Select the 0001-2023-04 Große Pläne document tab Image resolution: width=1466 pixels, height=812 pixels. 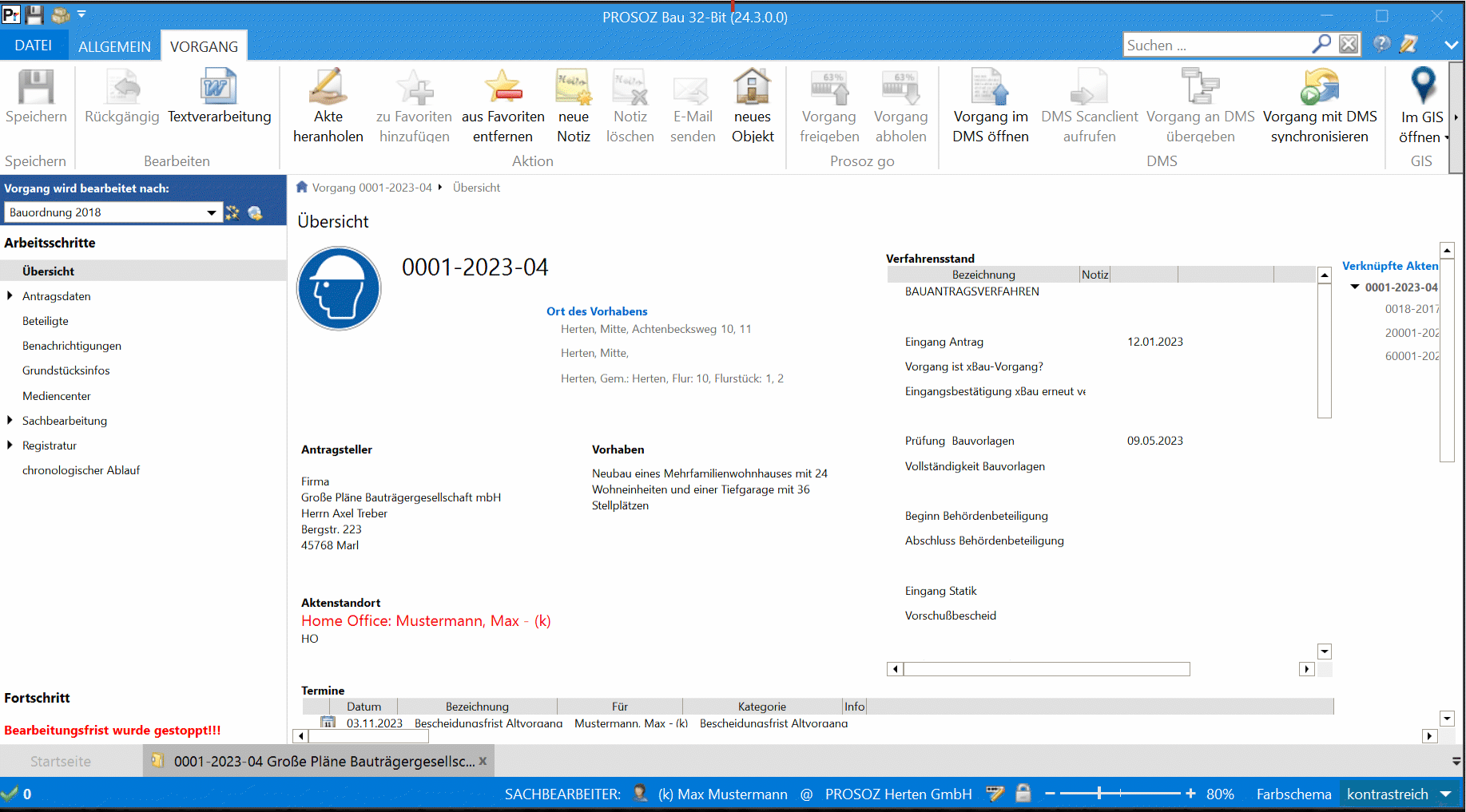(x=318, y=761)
